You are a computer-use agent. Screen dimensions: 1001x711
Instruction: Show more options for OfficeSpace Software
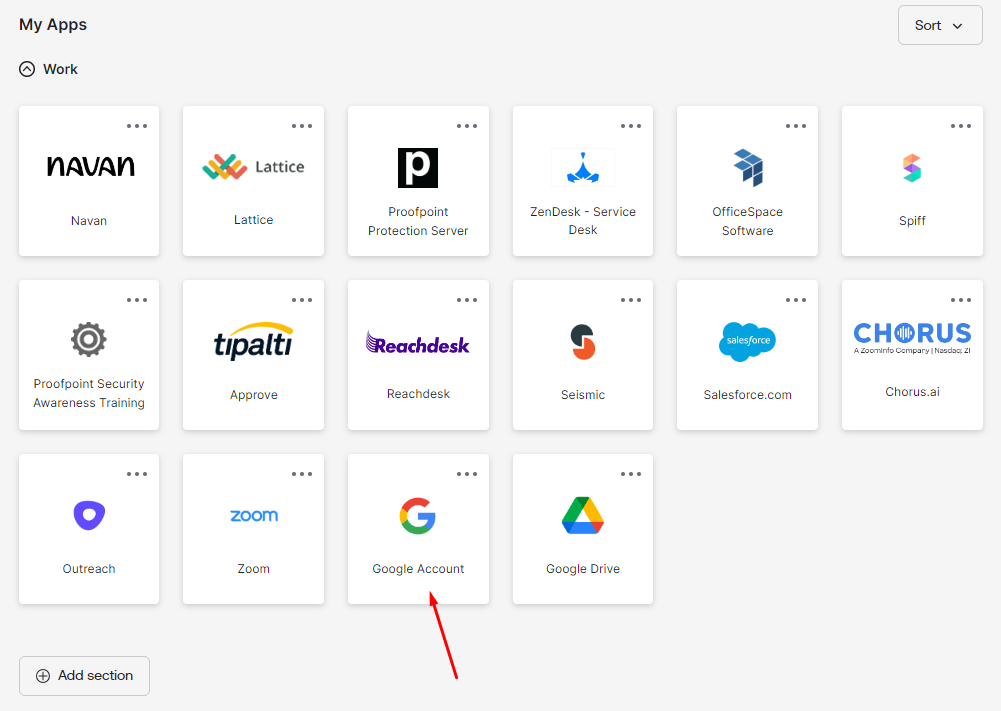[x=796, y=126]
